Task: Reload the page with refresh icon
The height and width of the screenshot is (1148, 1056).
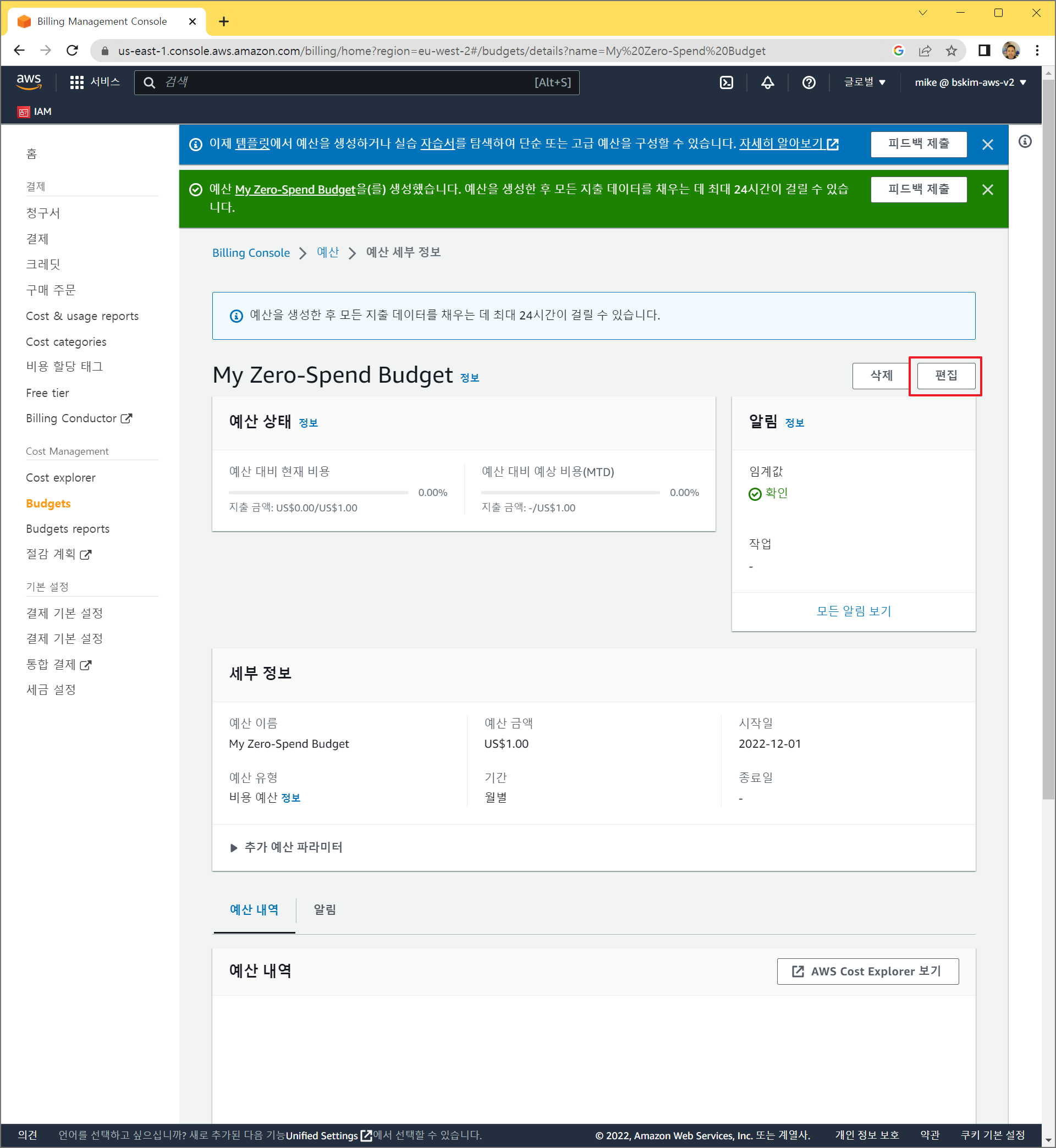Action: pos(72,50)
